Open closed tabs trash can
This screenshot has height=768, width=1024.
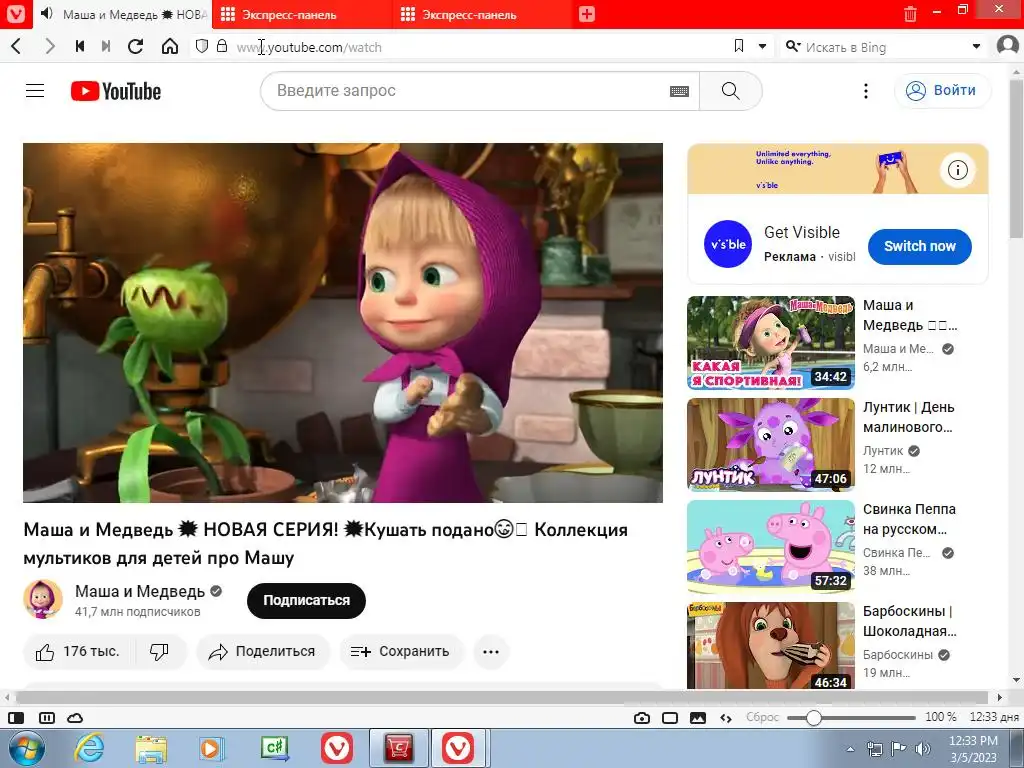(x=910, y=14)
